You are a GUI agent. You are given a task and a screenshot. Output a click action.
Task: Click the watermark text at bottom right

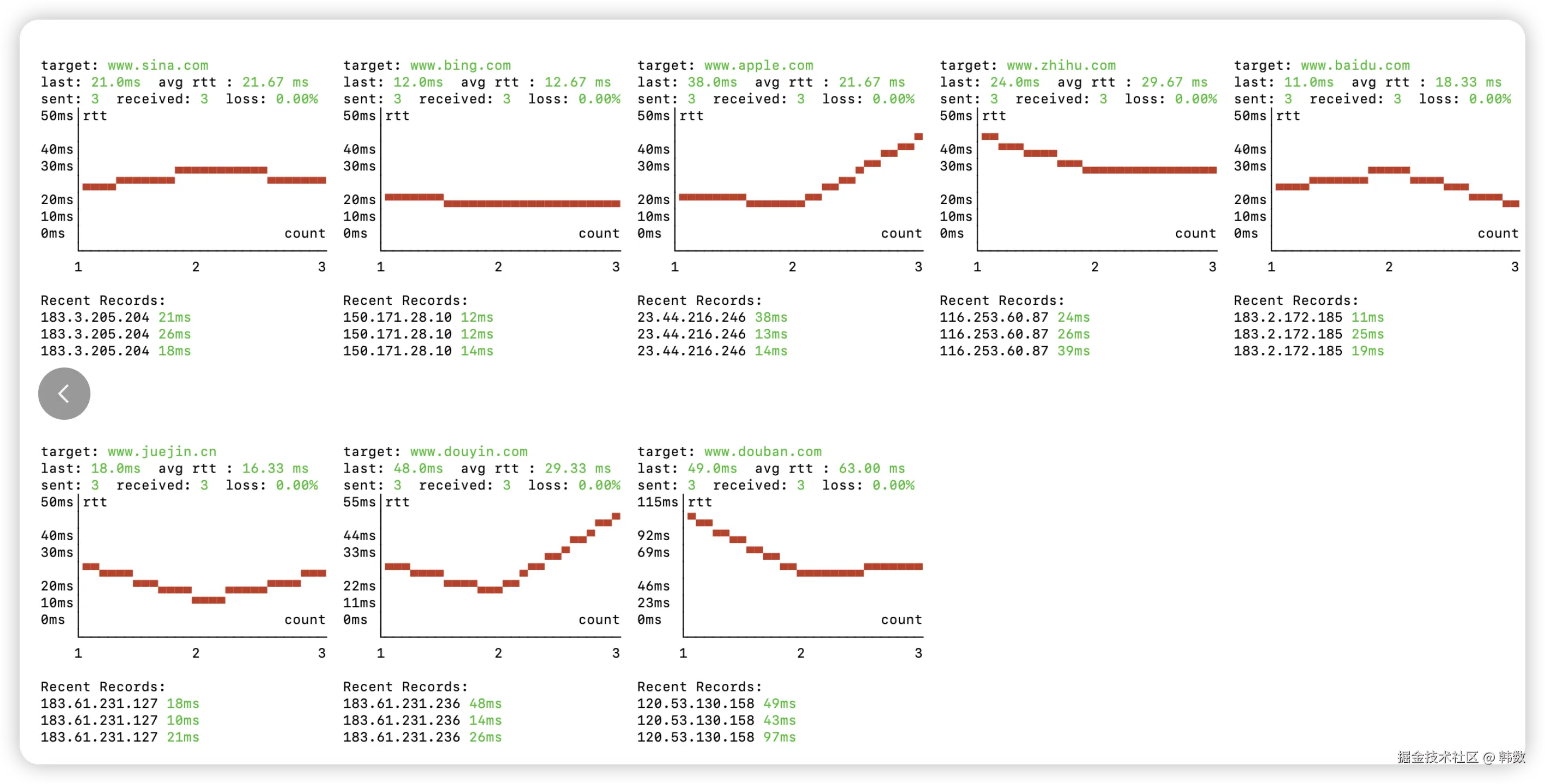tap(1460, 757)
